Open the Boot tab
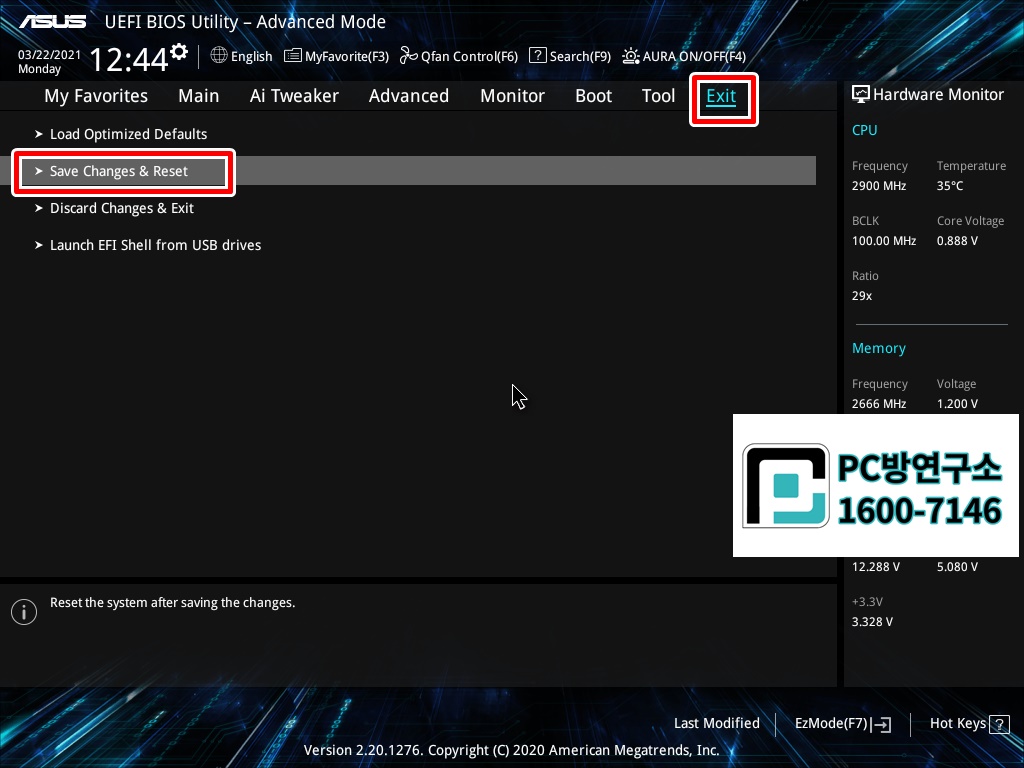 tap(594, 96)
